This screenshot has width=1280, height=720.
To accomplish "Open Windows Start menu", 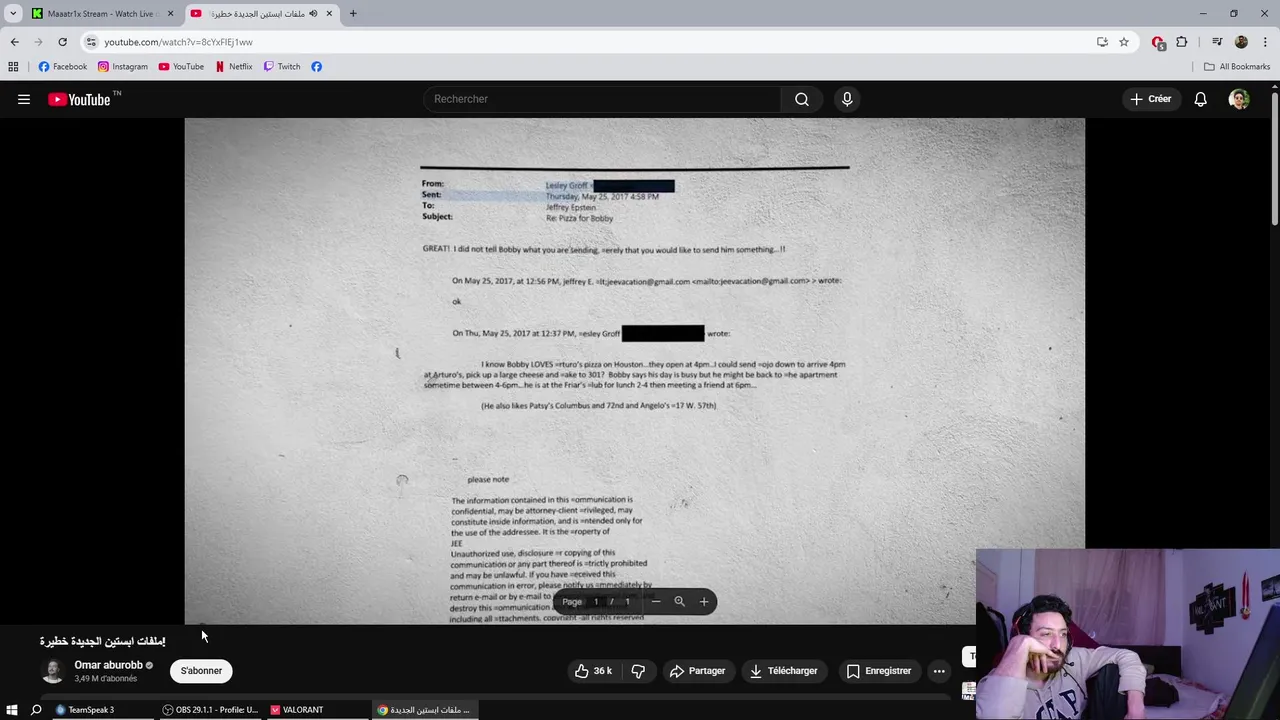I will tap(12, 710).
